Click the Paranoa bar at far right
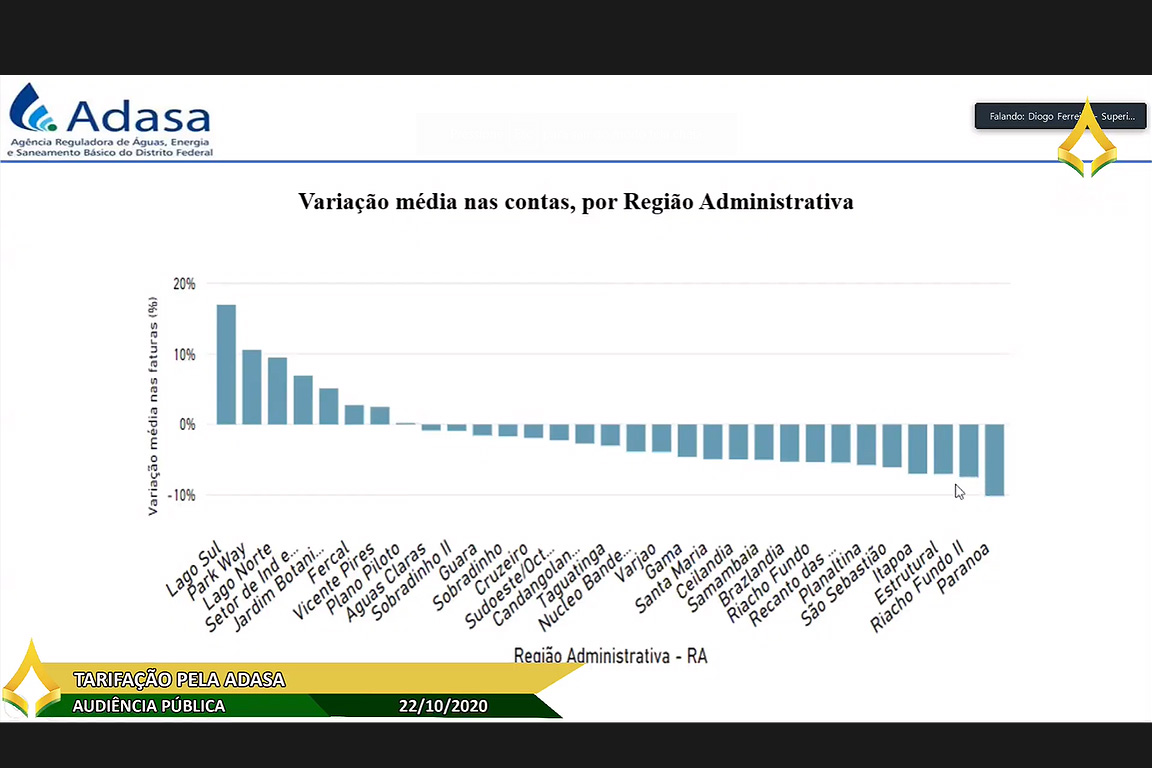The image size is (1152, 768). 994,459
